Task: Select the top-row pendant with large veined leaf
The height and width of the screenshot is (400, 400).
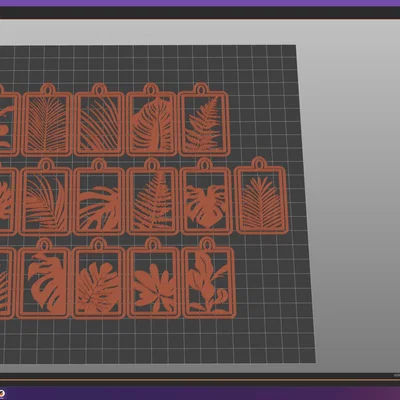Action: 151,120
